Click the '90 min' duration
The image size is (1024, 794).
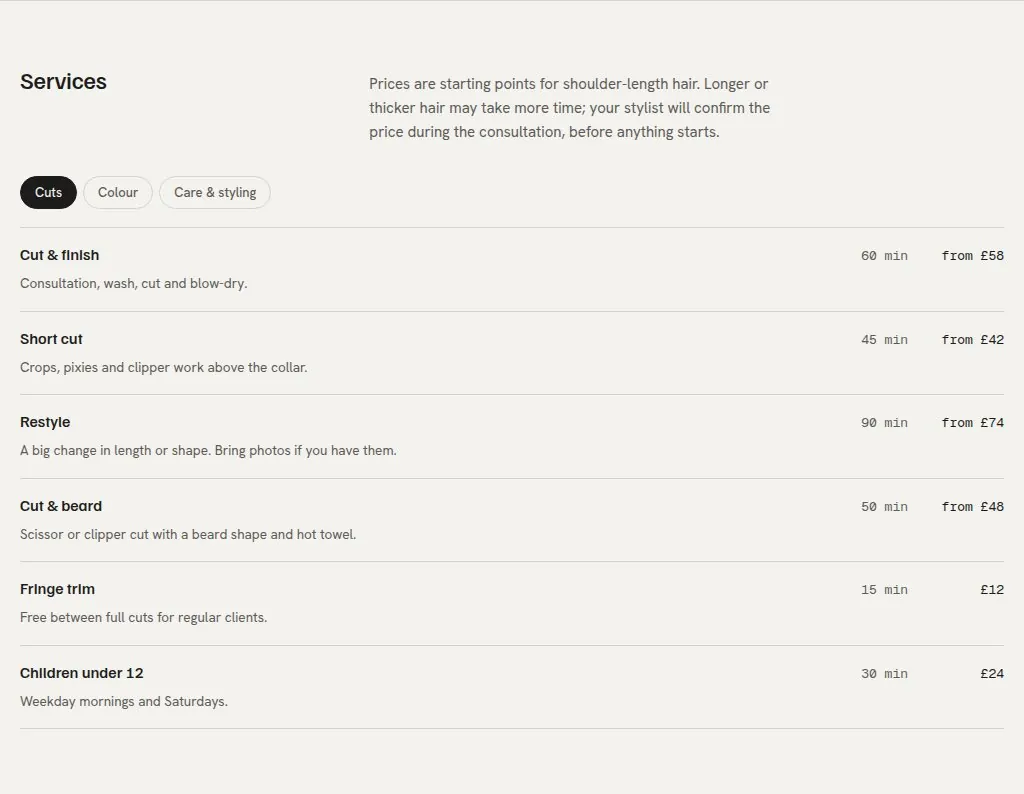tap(884, 423)
